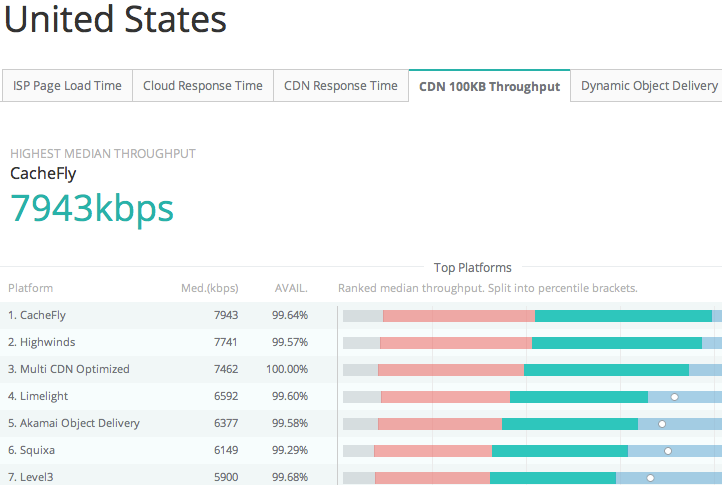The image size is (722, 485).
Task: Click the white circle marker on Akamai bar
Action: [x=662, y=424]
